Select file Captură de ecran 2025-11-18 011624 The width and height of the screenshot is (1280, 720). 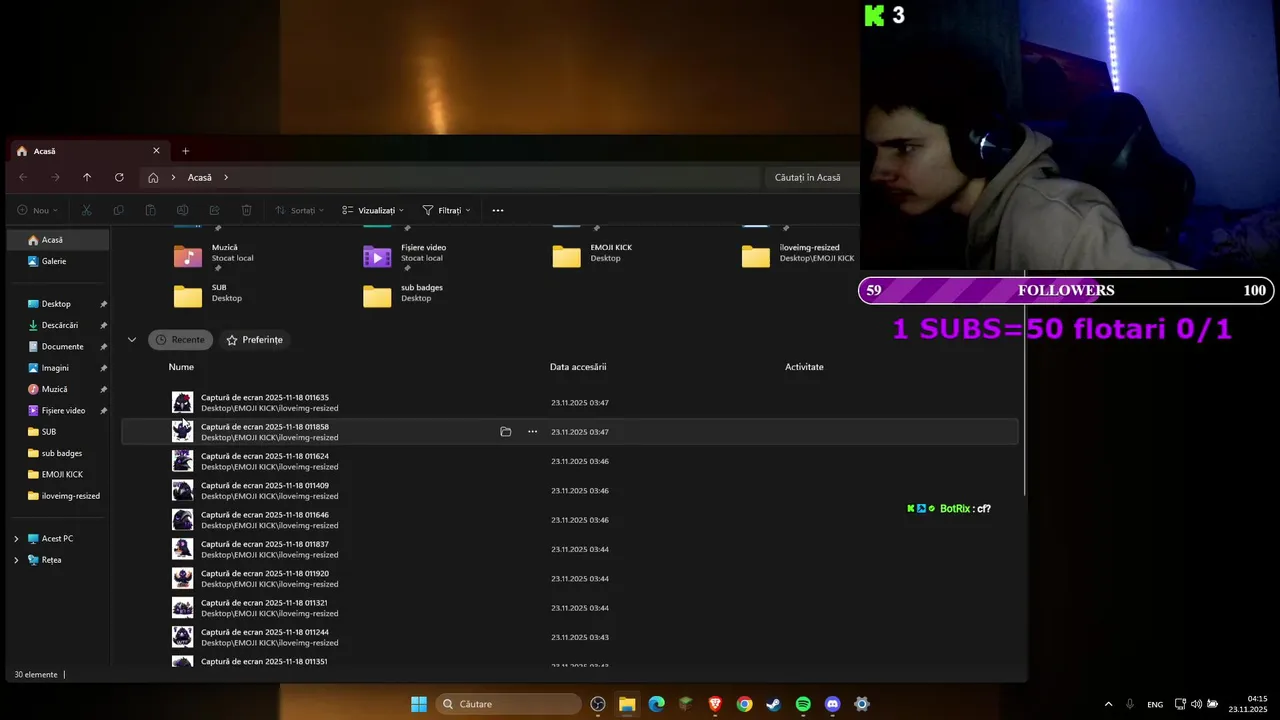tap(570, 461)
